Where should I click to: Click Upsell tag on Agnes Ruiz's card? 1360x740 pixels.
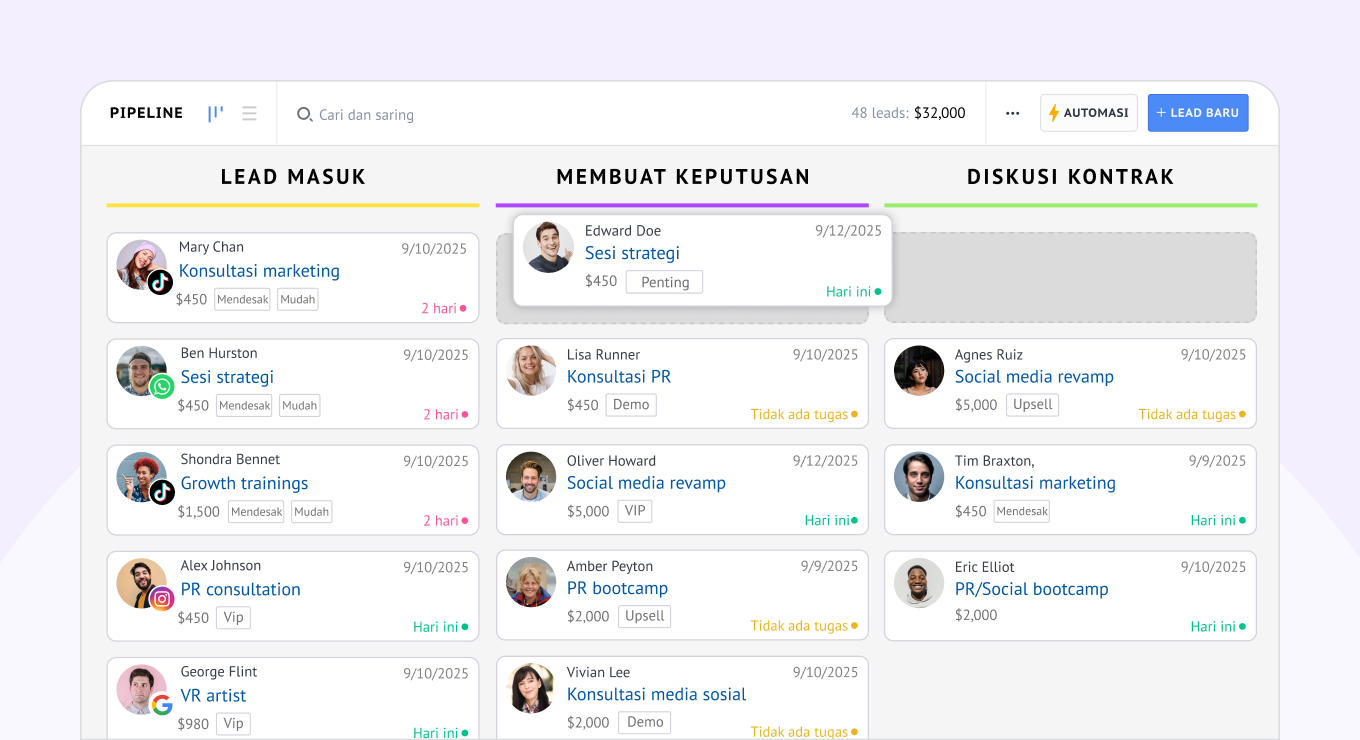[x=1032, y=405]
